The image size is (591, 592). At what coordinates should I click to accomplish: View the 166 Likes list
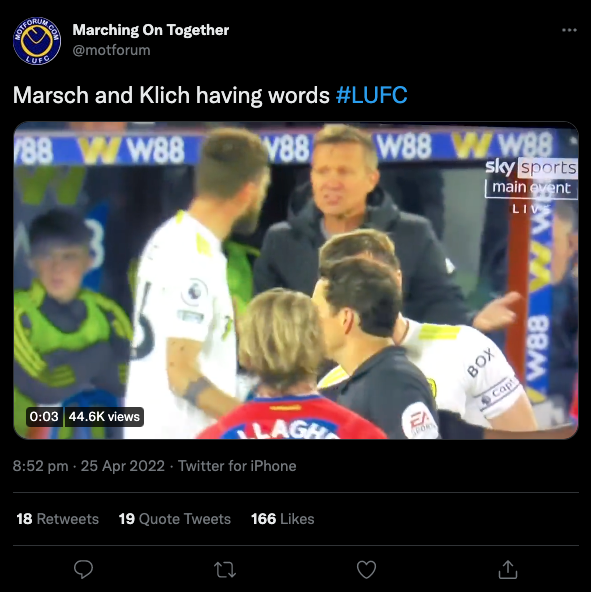click(x=283, y=519)
